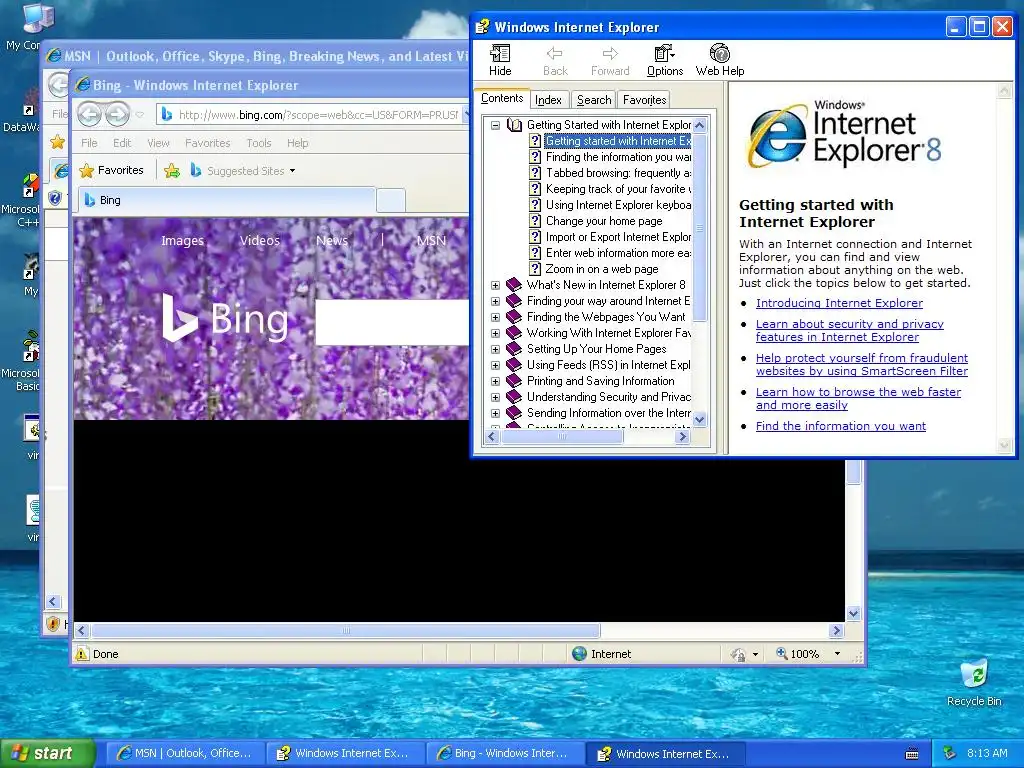1024x768 pixels.
Task: Click the scroll right arrow under contents tree
Action: coord(682,436)
